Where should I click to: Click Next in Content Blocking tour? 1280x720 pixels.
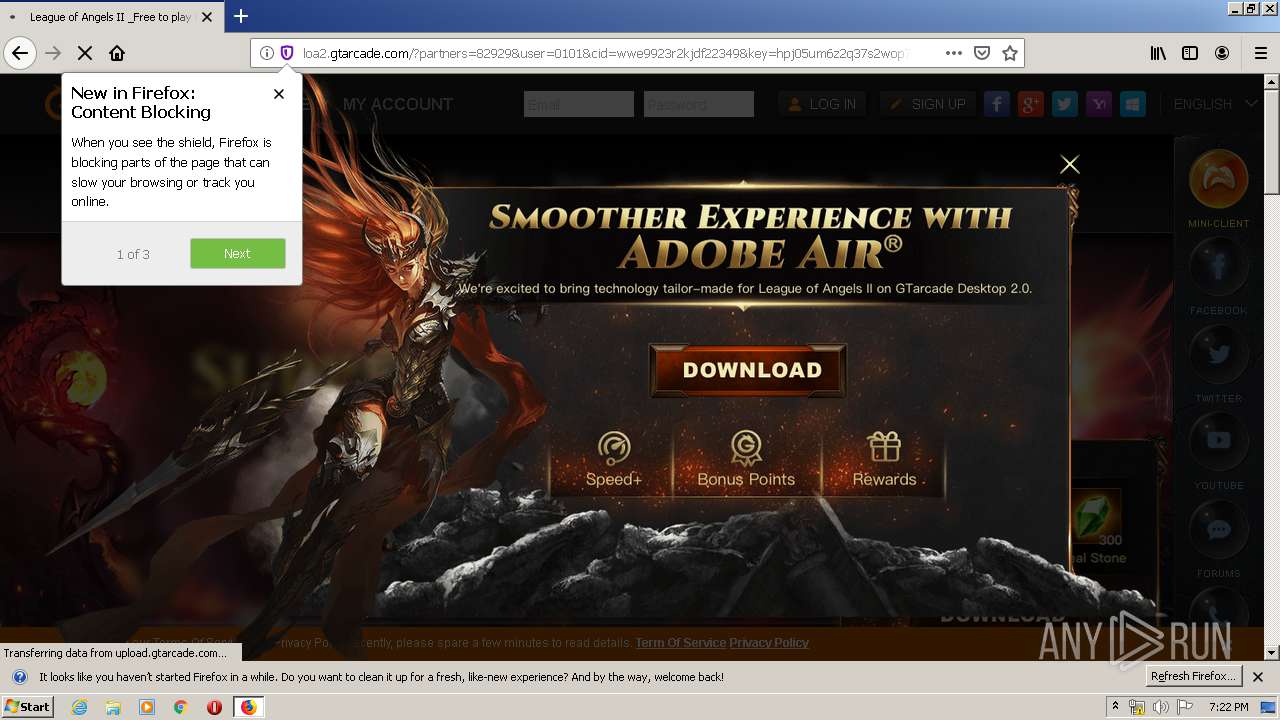tap(238, 253)
